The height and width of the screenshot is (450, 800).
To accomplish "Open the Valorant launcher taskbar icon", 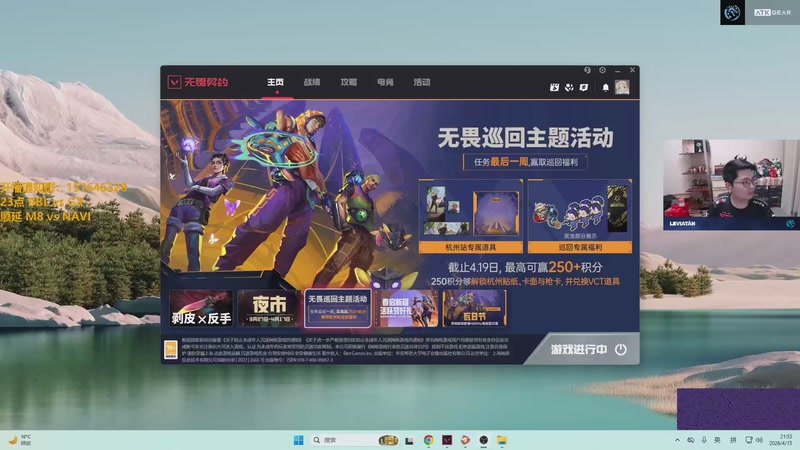I will 447,440.
